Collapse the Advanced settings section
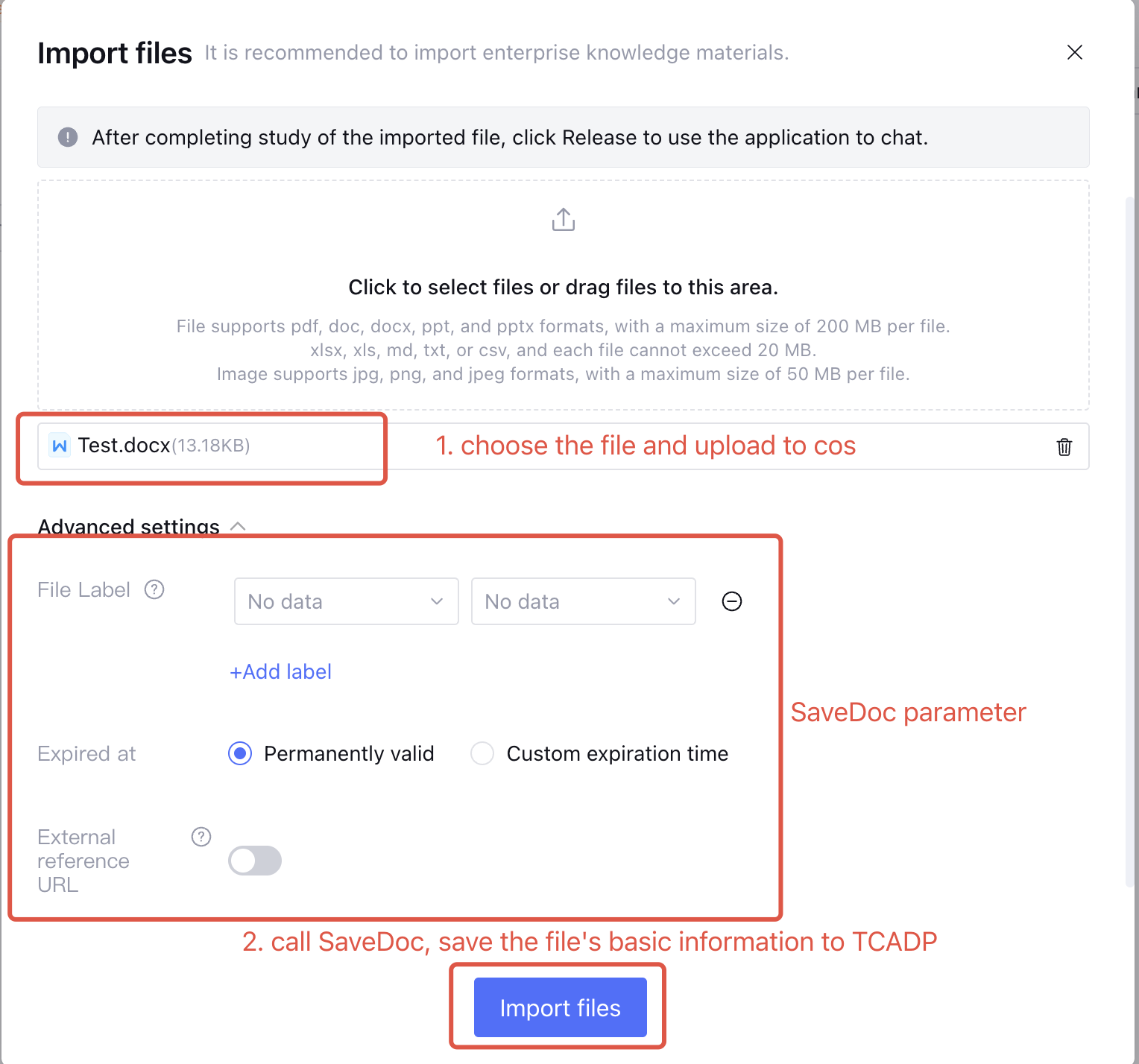This screenshot has height=1064, width=1139. (239, 526)
